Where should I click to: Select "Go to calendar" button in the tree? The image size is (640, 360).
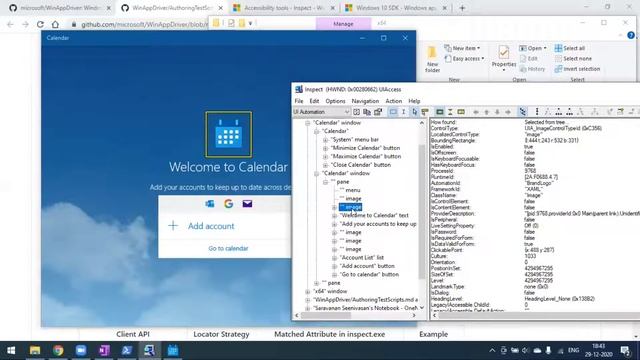click(369, 275)
